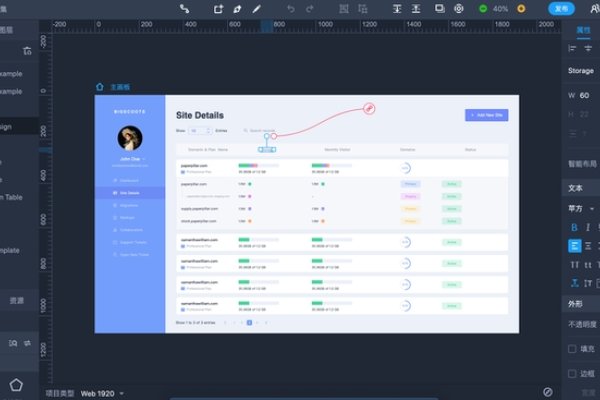Select the Pen tool in the toolbar
Viewport: 600px width, 400px height.
pyautogui.click(x=237, y=8)
